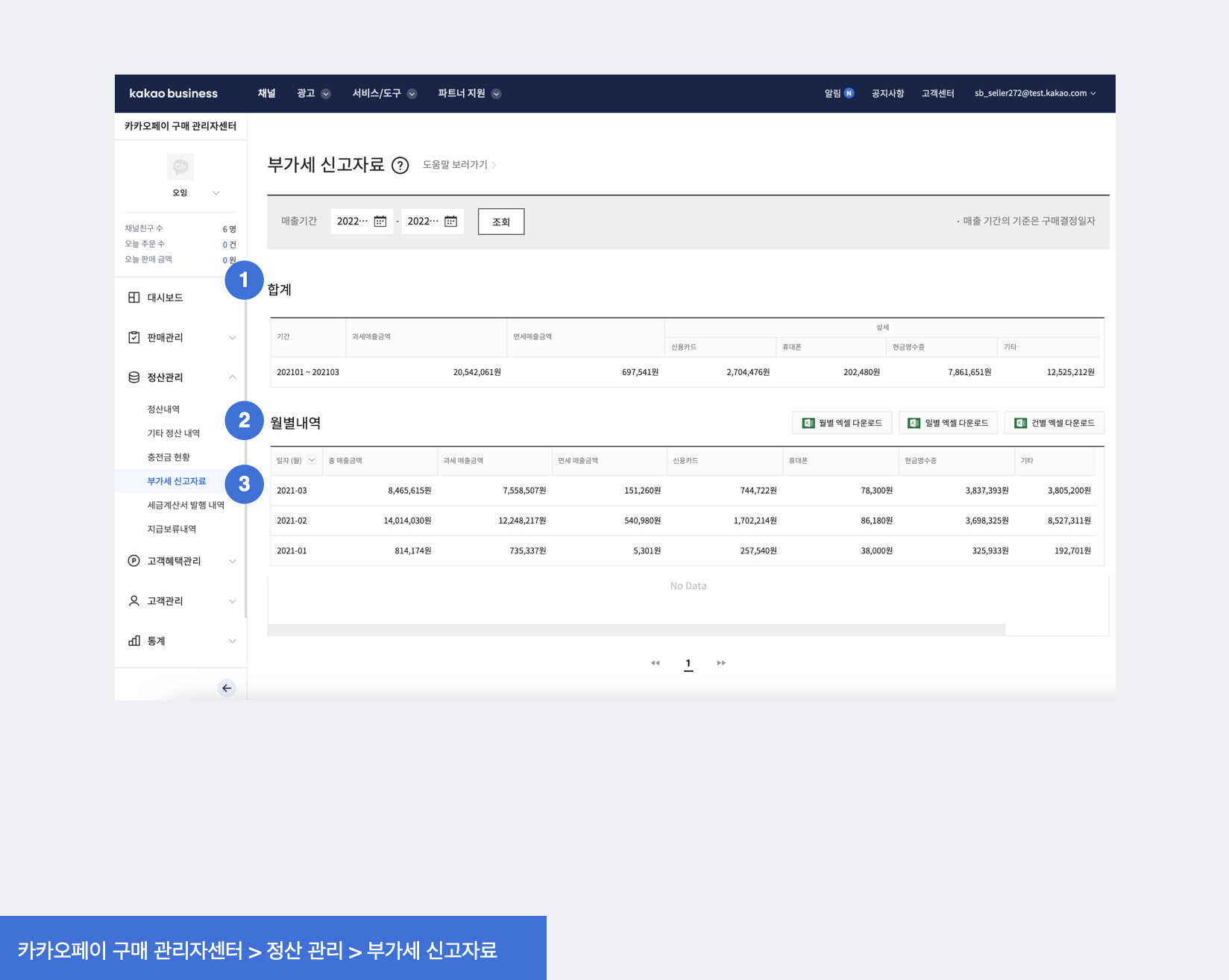Open 세금계산서 발행 내역 submenu item

click(x=186, y=505)
